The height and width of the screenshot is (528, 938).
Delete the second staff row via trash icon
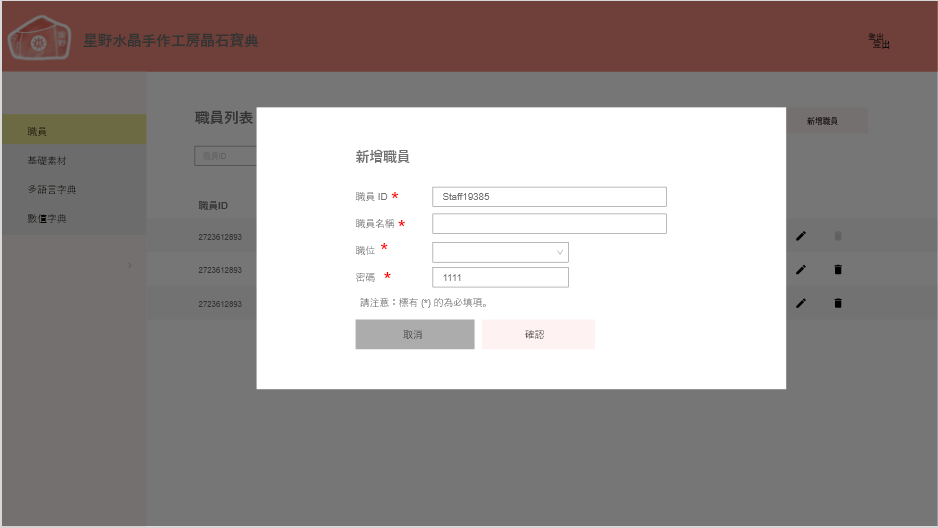click(838, 269)
